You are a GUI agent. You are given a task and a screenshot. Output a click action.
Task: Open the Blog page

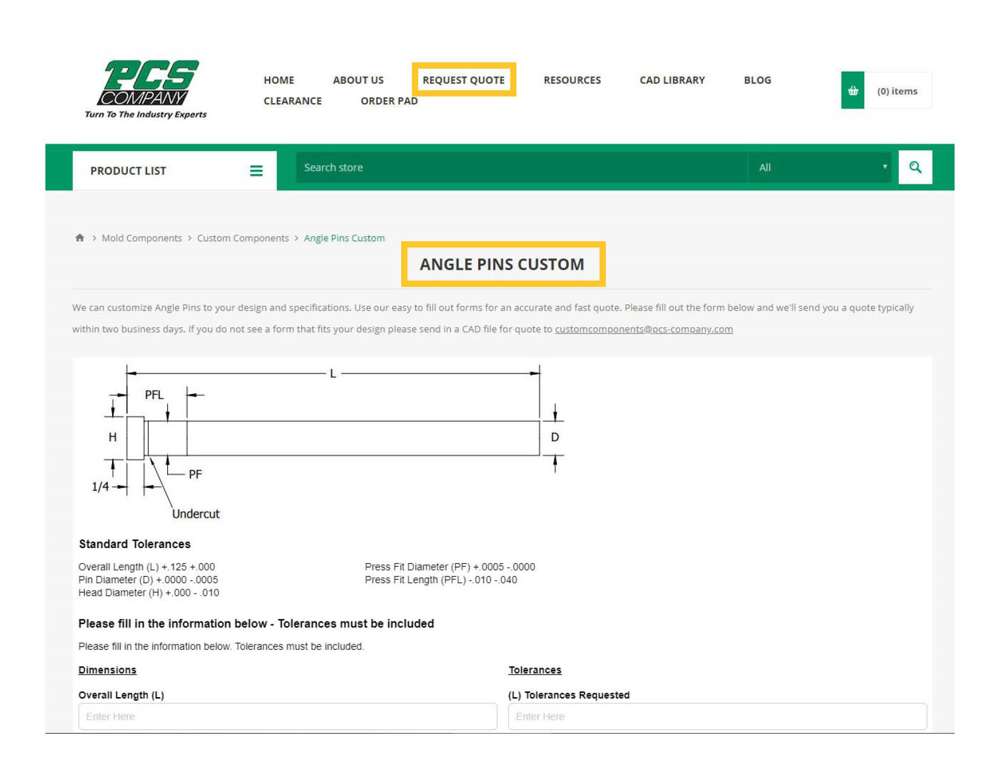tap(757, 80)
